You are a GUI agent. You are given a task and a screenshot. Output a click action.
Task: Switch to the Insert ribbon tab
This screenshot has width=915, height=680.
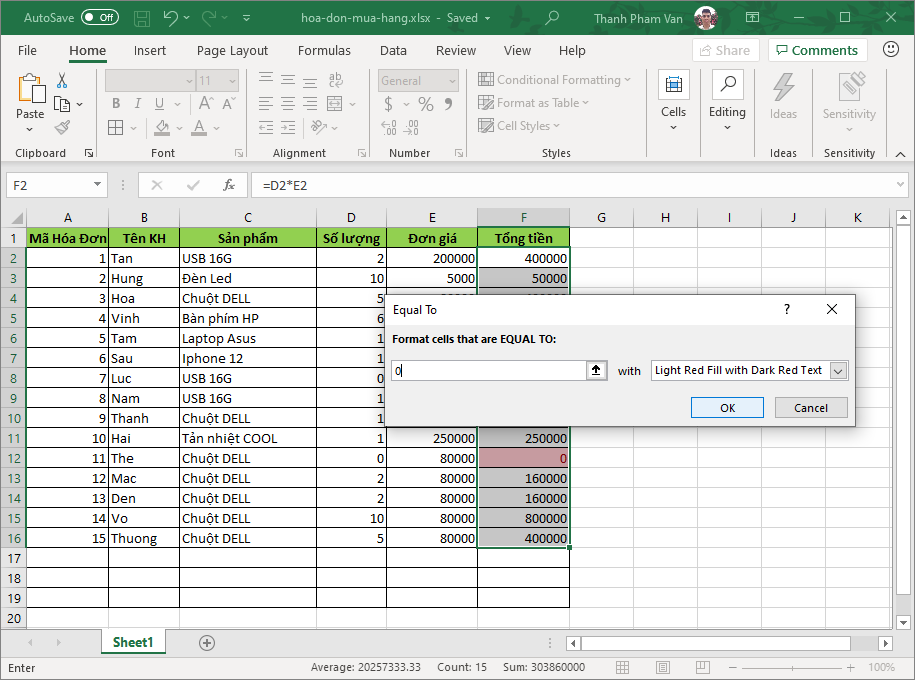click(150, 50)
